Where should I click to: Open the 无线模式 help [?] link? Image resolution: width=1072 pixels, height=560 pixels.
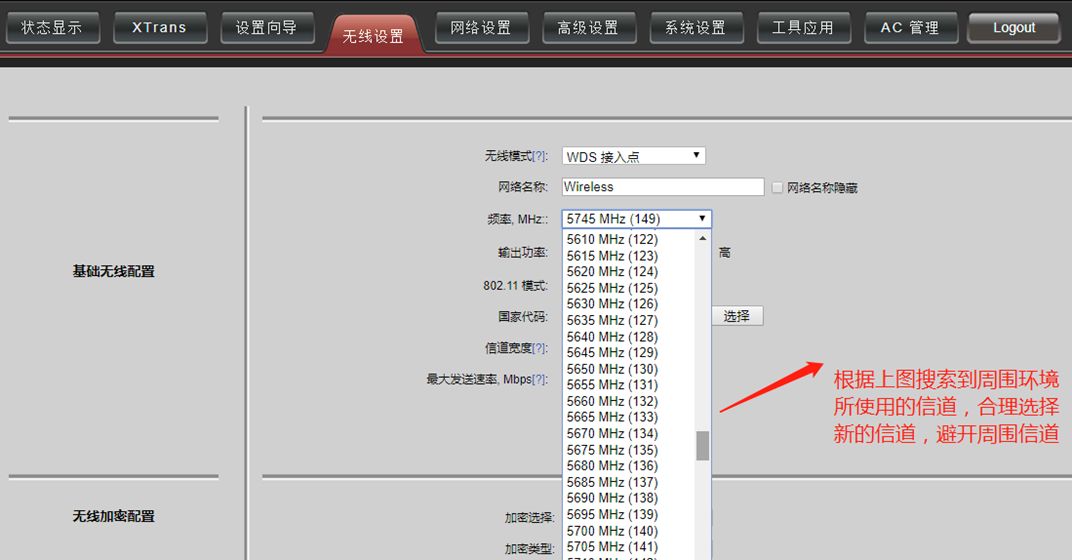[x=540, y=156]
